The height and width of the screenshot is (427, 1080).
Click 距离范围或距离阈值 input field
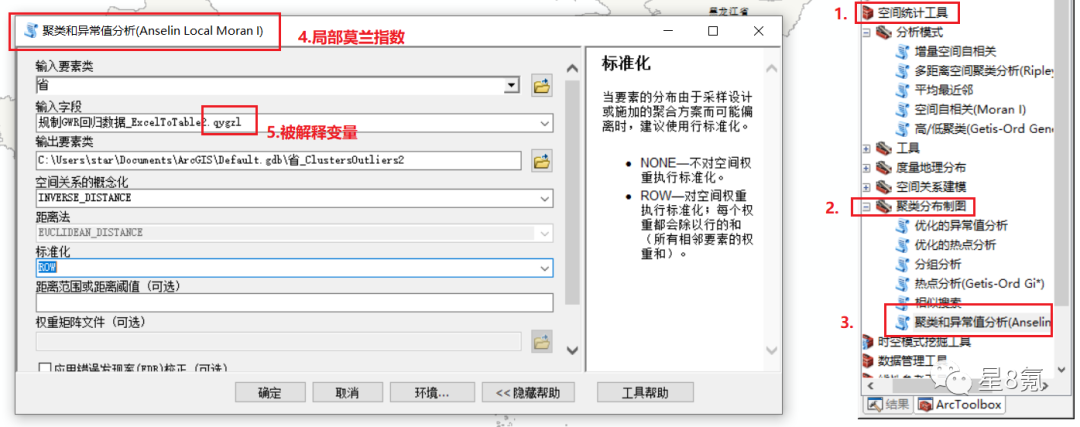click(x=294, y=303)
